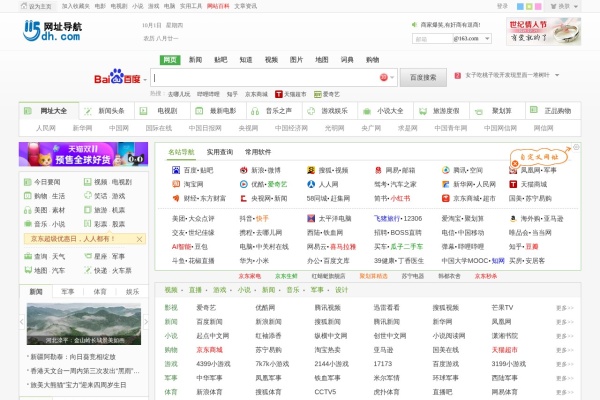Show next news image with right arrow
The image size is (600, 400).
click(145, 322)
